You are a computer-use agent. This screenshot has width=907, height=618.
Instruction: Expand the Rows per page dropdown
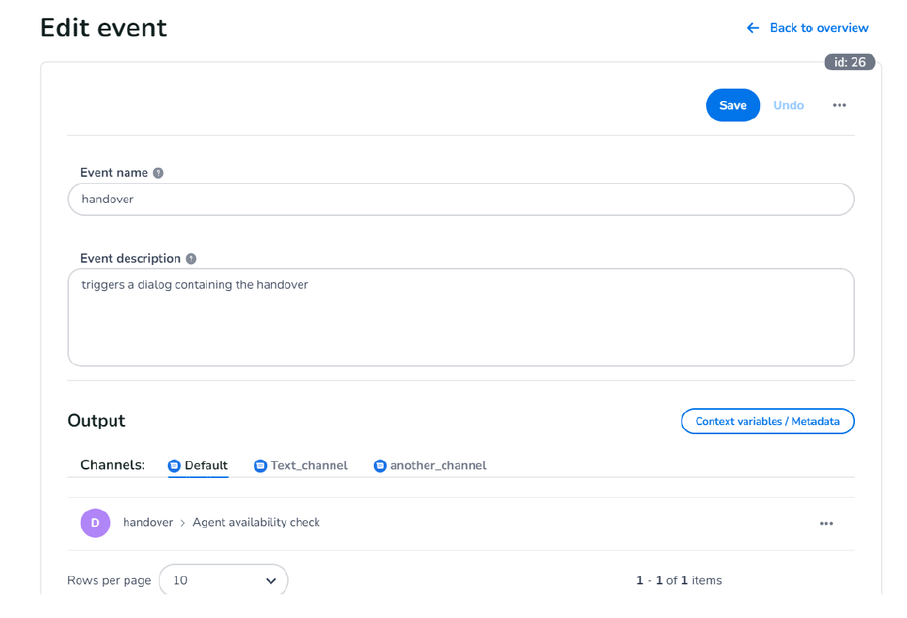(x=223, y=580)
